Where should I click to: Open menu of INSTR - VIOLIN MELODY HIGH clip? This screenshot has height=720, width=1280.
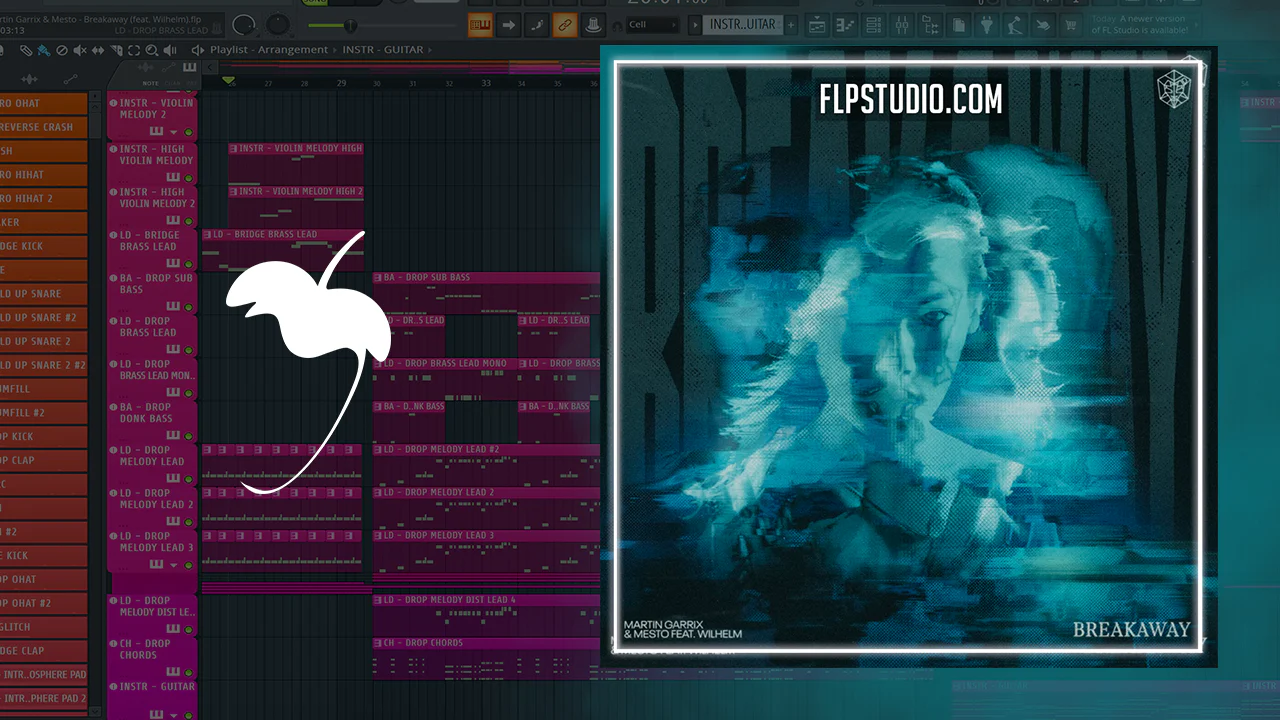coord(234,148)
